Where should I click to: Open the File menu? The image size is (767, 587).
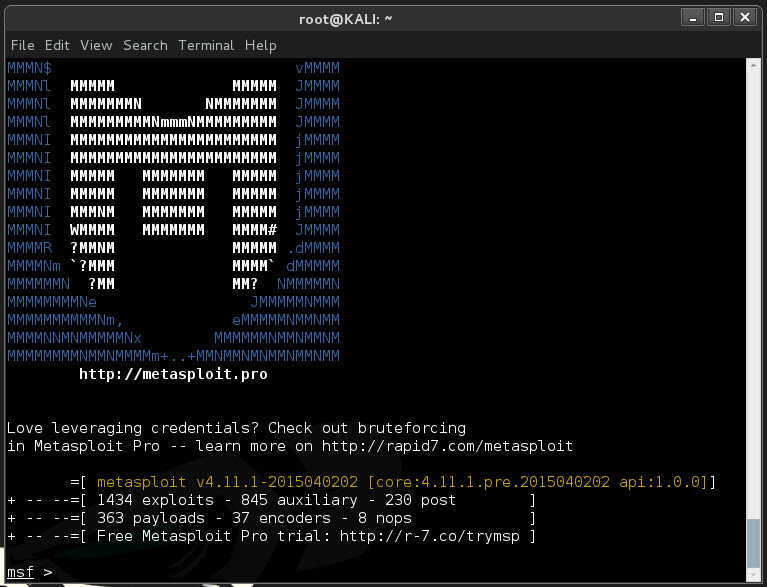pos(23,45)
